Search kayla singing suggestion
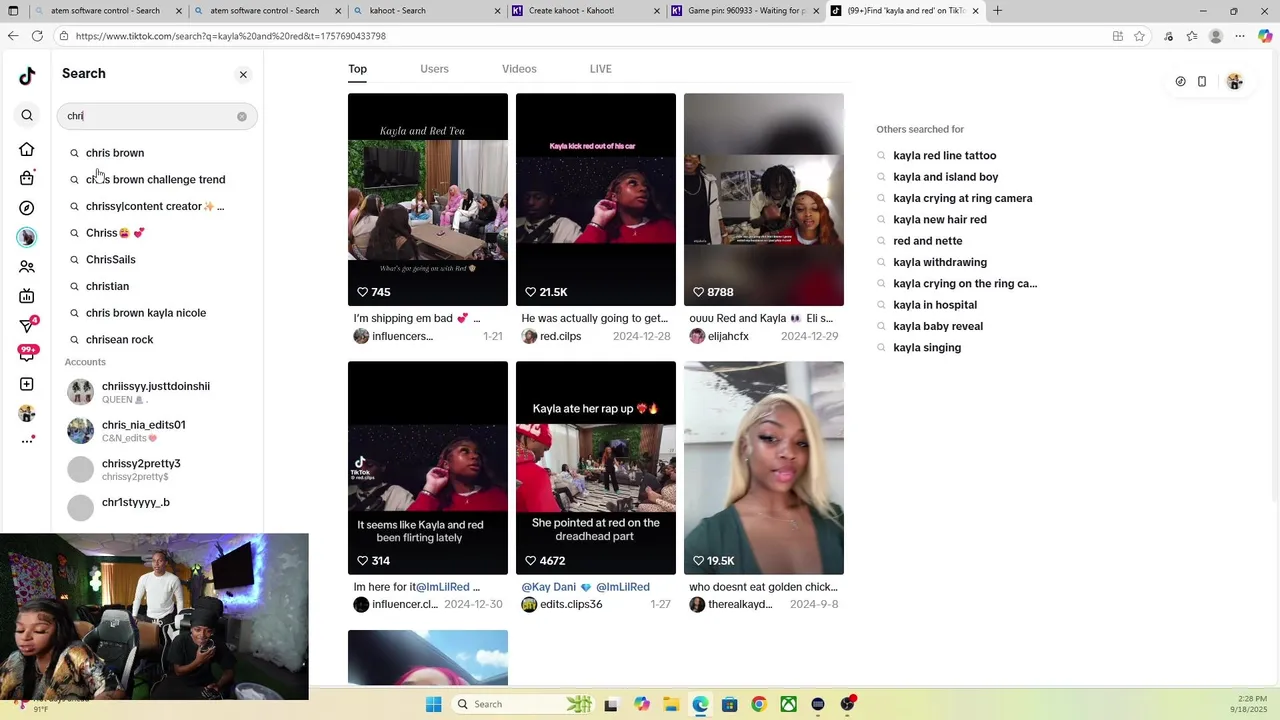The image size is (1280, 720). [927, 347]
